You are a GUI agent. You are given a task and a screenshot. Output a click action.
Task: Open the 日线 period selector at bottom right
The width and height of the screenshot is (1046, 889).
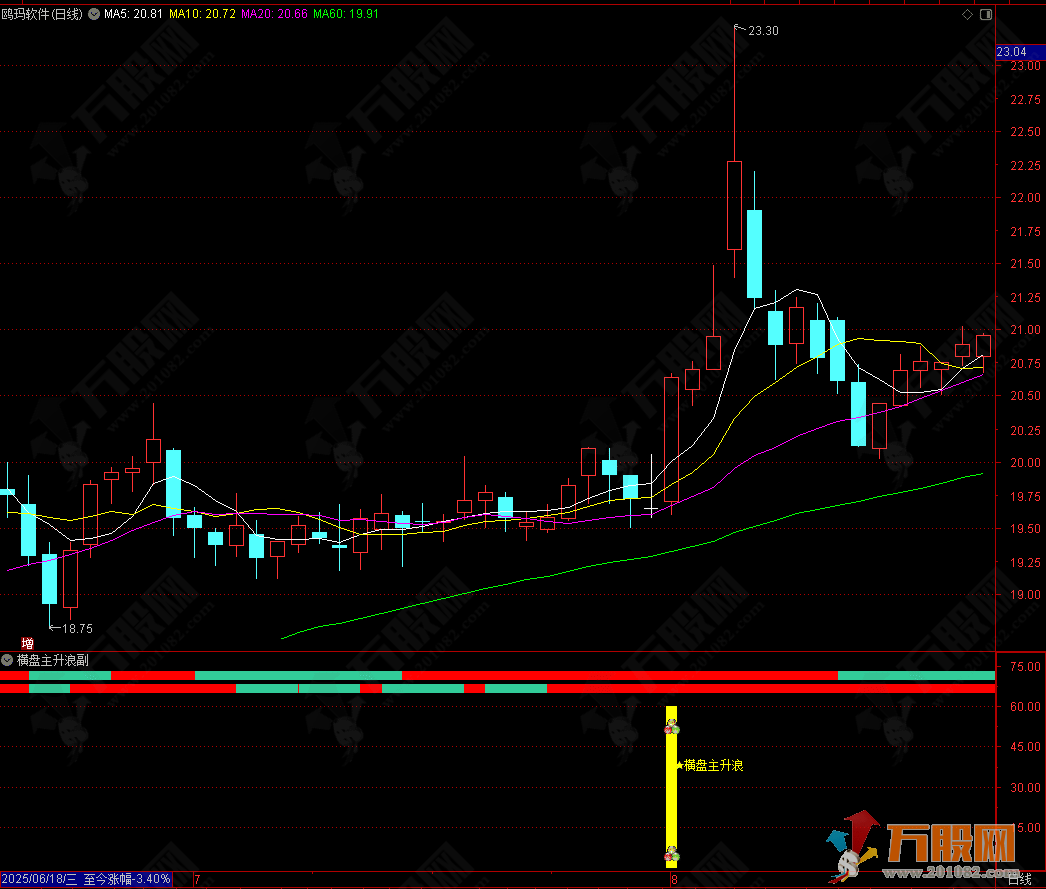click(1019, 880)
